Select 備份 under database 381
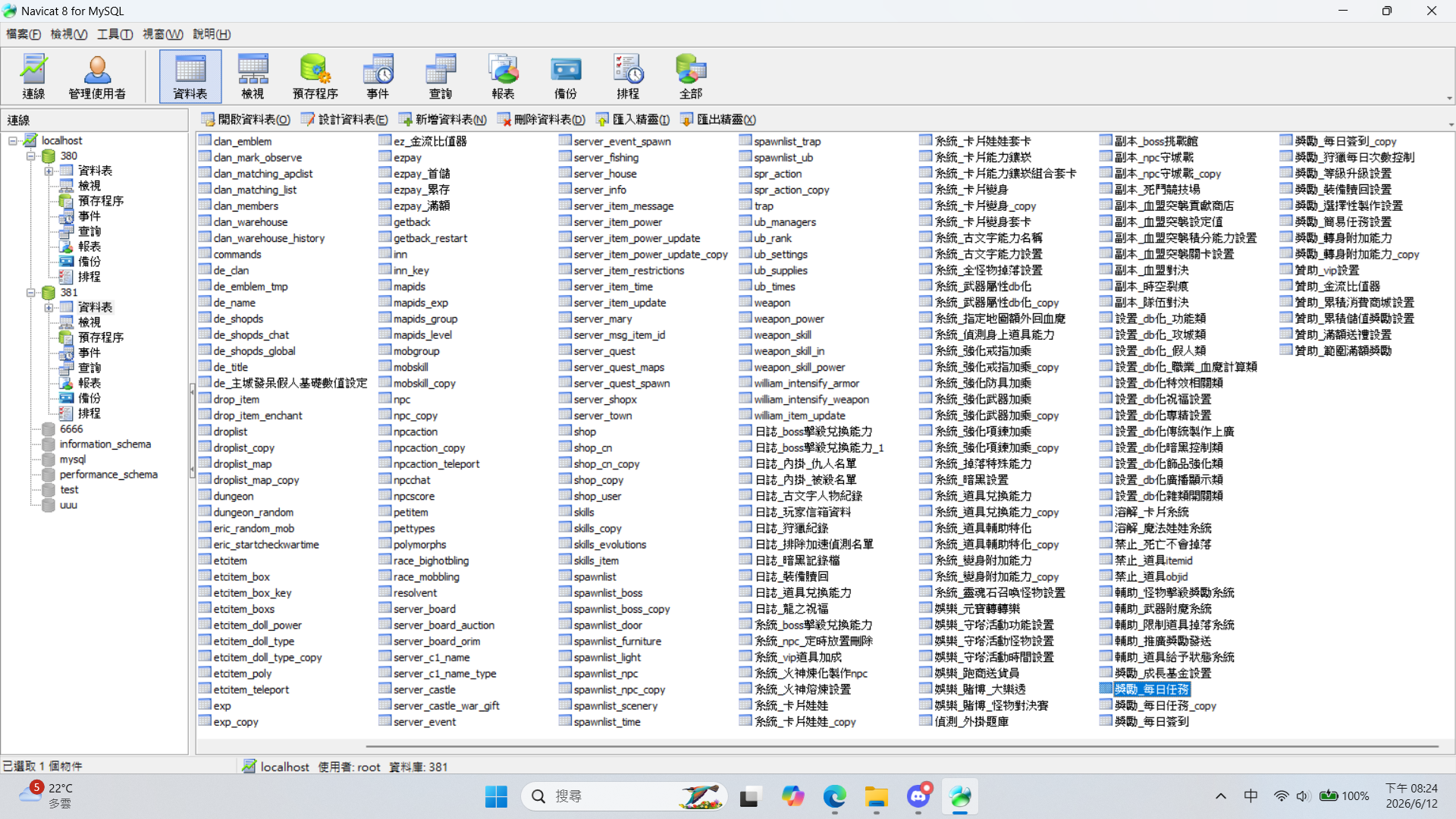This screenshot has height=819, width=1456. [89, 398]
